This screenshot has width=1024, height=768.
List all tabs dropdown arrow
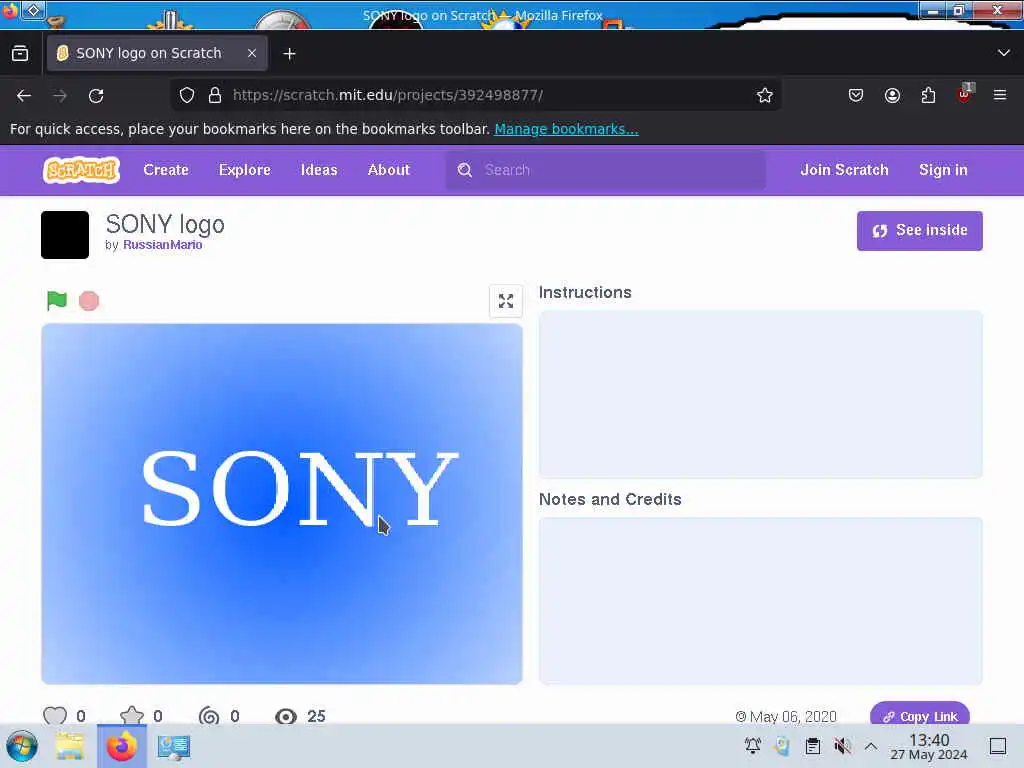(x=1004, y=53)
